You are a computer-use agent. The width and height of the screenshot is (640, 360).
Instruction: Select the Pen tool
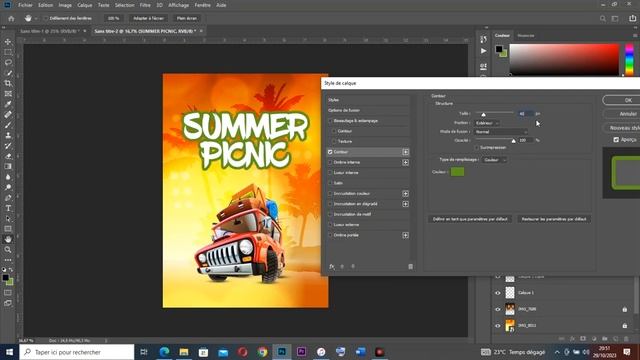(8, 198)
